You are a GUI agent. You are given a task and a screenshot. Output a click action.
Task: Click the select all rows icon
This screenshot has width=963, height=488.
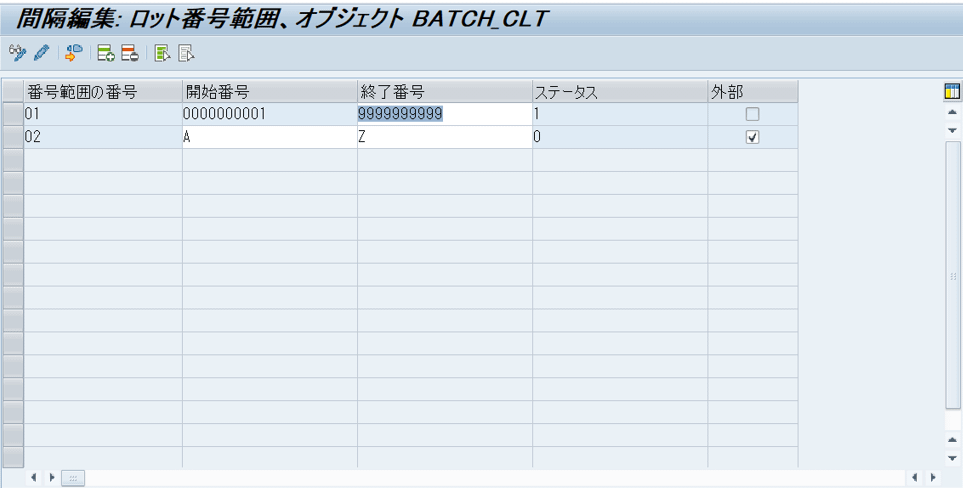(162, 52)
